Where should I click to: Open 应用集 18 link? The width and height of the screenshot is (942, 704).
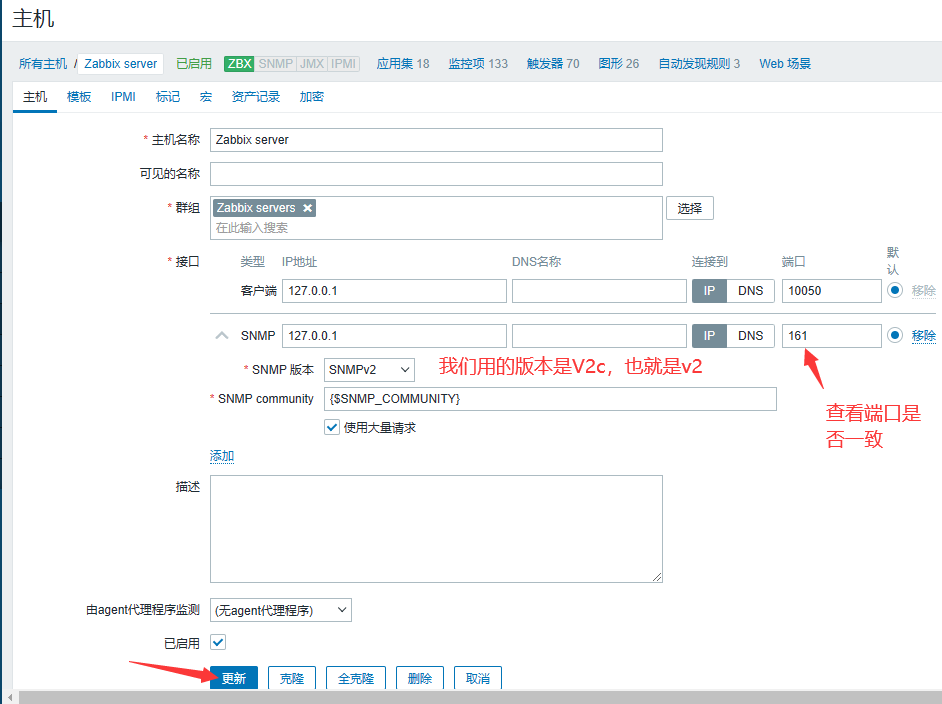click(403, 64)
